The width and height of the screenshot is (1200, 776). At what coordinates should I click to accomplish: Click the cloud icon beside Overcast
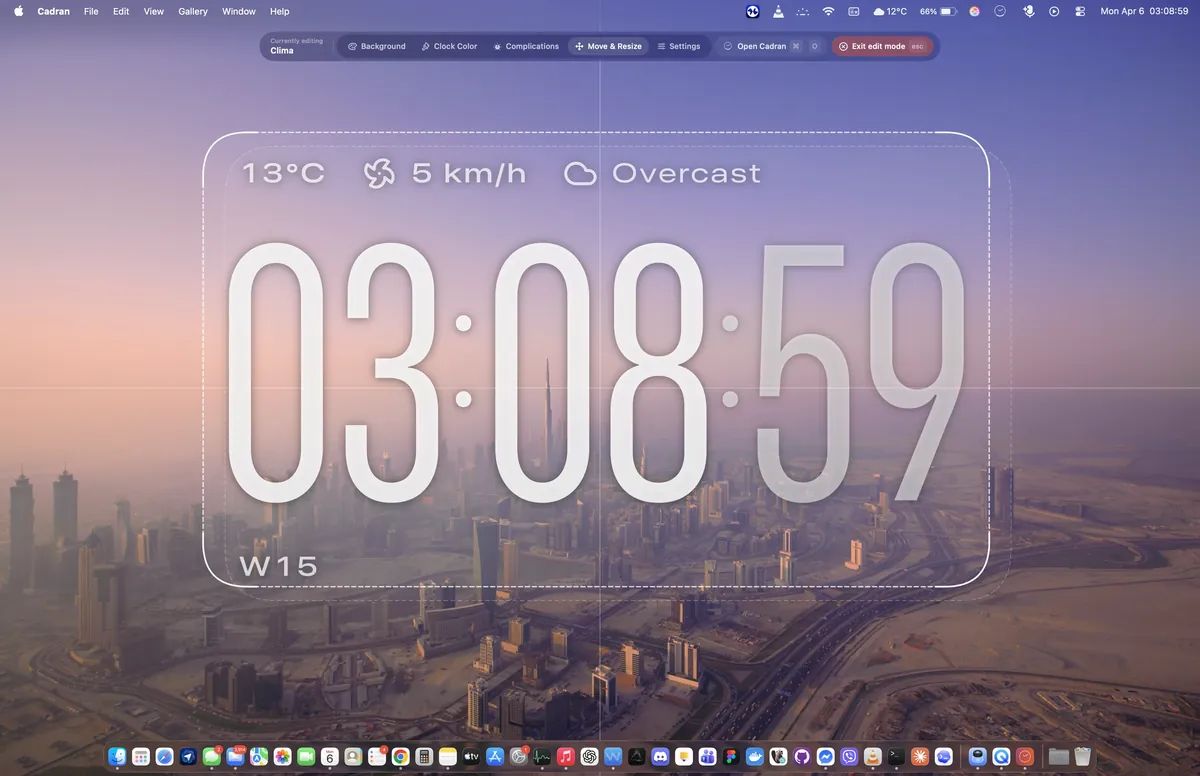580,174
